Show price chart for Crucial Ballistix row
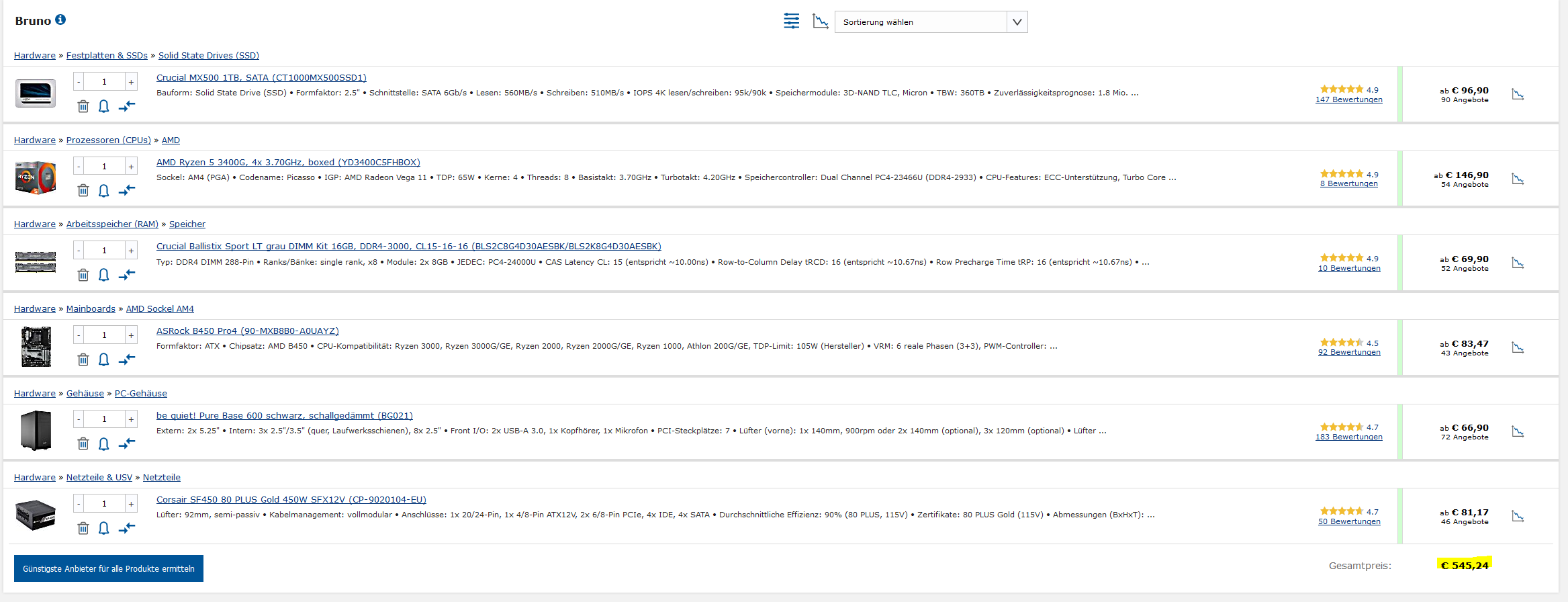Viewport: 1568px width, 602px height. pos(1518,263)
